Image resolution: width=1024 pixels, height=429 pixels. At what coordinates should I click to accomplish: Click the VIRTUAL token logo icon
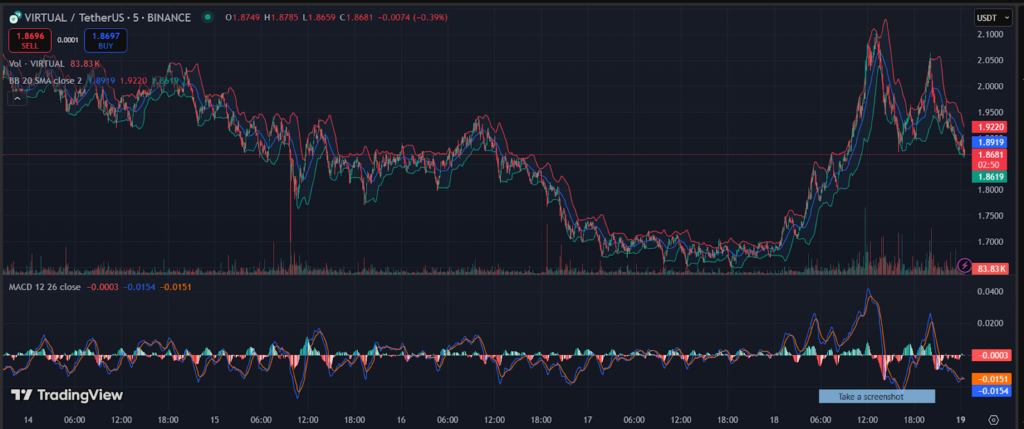[17, 17]
